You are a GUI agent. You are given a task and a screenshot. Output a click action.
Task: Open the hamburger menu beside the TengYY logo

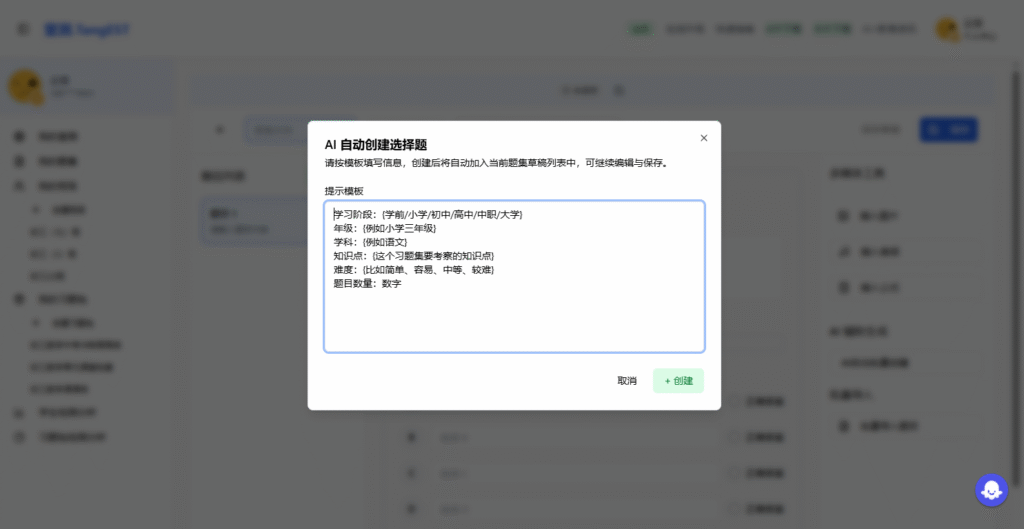(x=23, y=29)
